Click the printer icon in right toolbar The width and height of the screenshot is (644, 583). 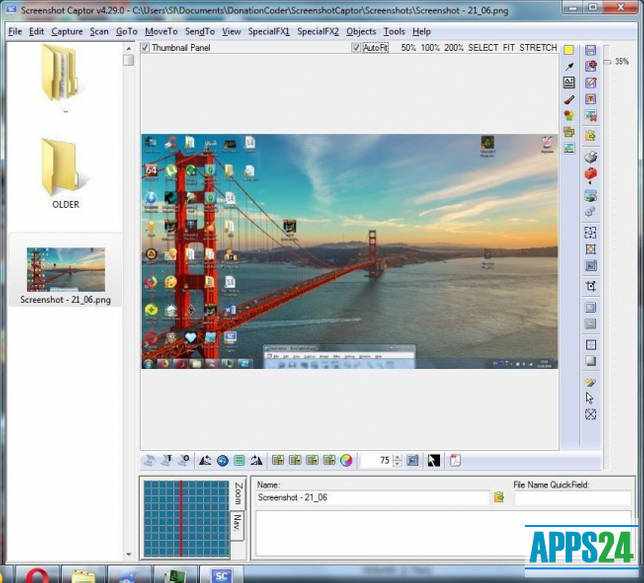[591, 157]
